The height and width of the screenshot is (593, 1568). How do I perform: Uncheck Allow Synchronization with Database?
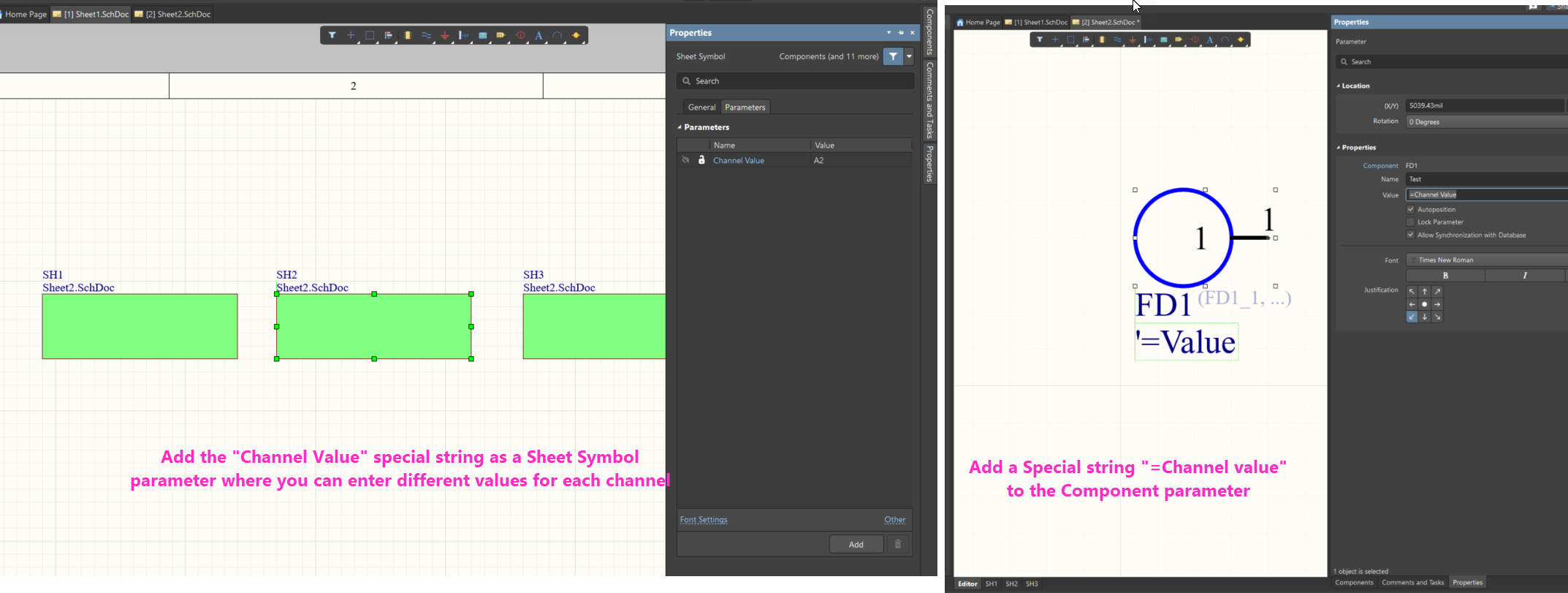[1411, 235]
